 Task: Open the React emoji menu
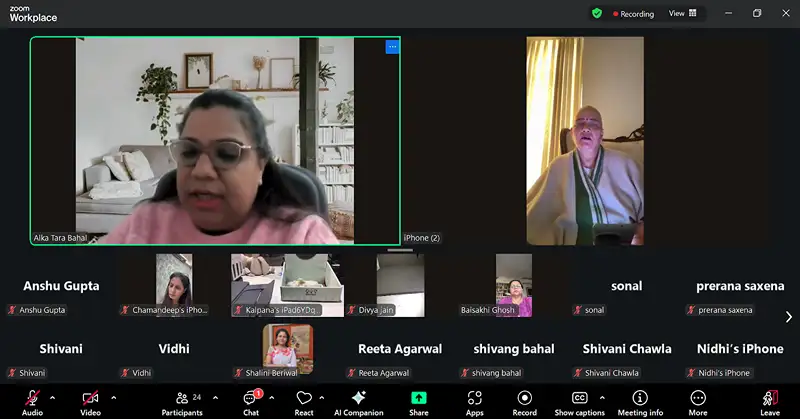coord(304,399)
